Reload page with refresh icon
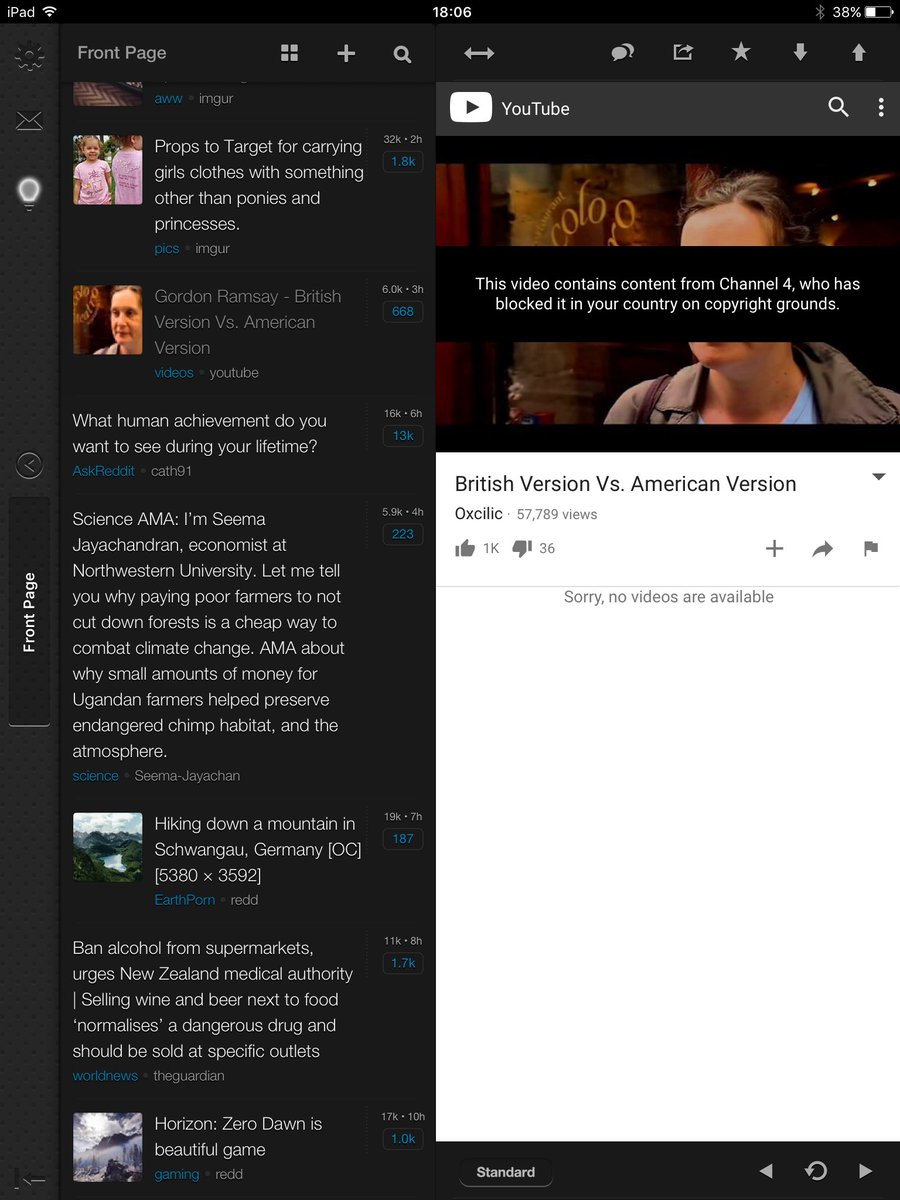 816,1171
